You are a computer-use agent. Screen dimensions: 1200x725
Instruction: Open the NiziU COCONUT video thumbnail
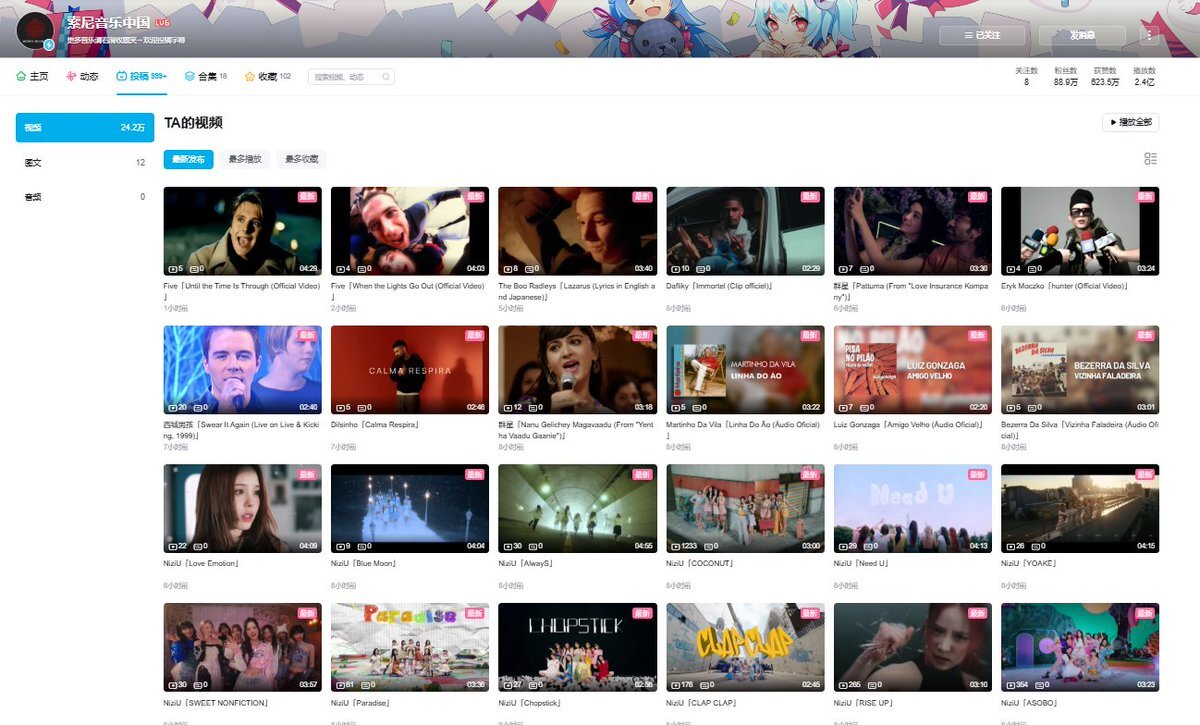click(x=745, y=508)
